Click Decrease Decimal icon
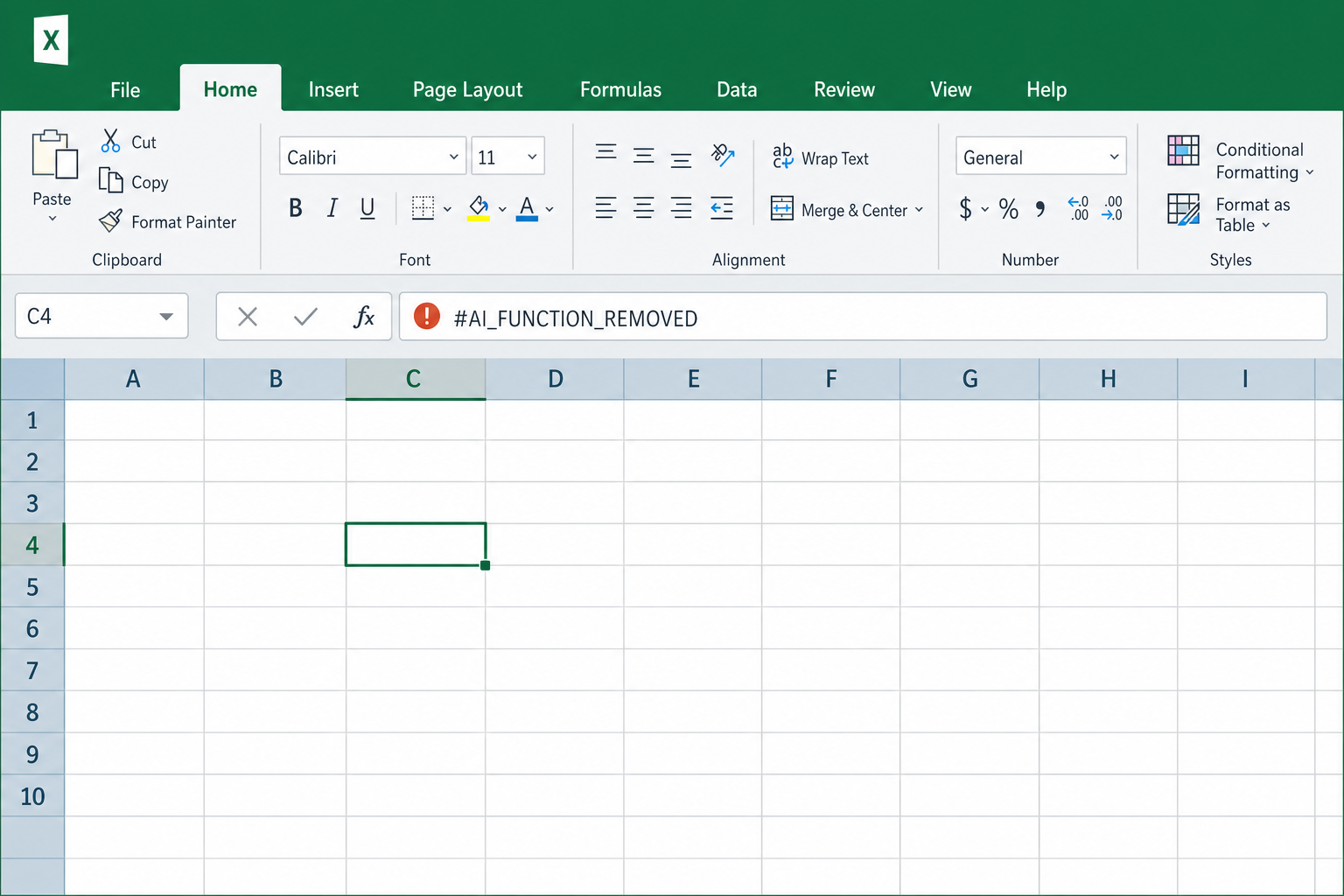Image resolution: width=1344 pixels, height=896 pixels. coord(1112,208)
